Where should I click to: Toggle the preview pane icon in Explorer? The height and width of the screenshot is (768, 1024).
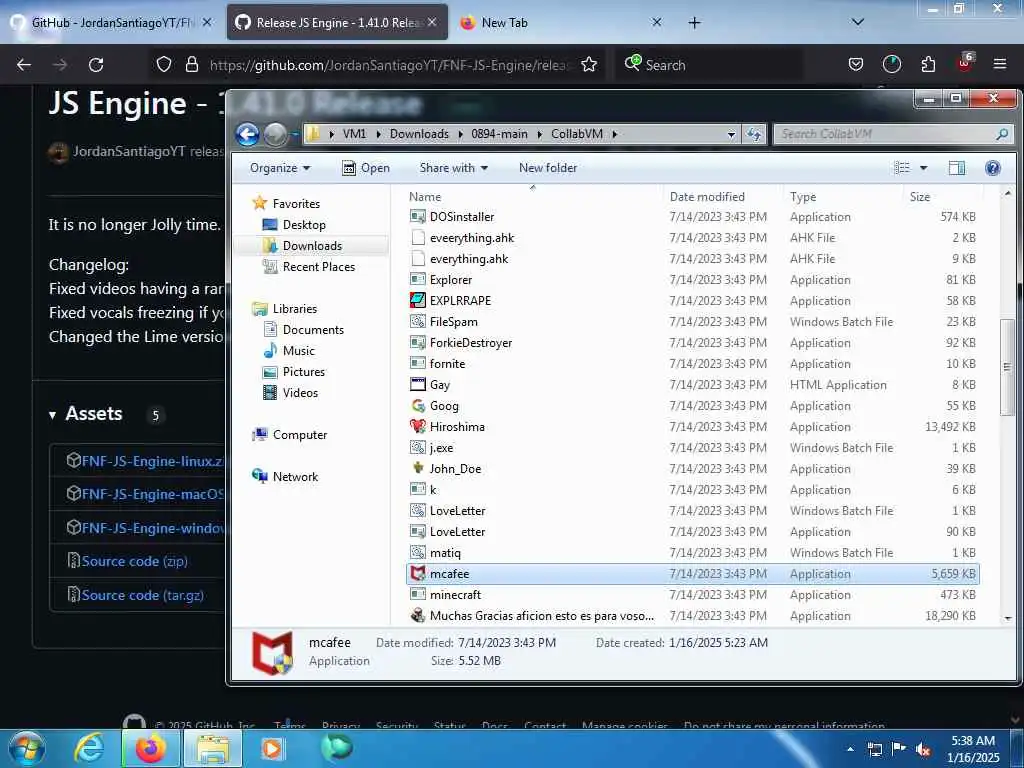(957, 168)
